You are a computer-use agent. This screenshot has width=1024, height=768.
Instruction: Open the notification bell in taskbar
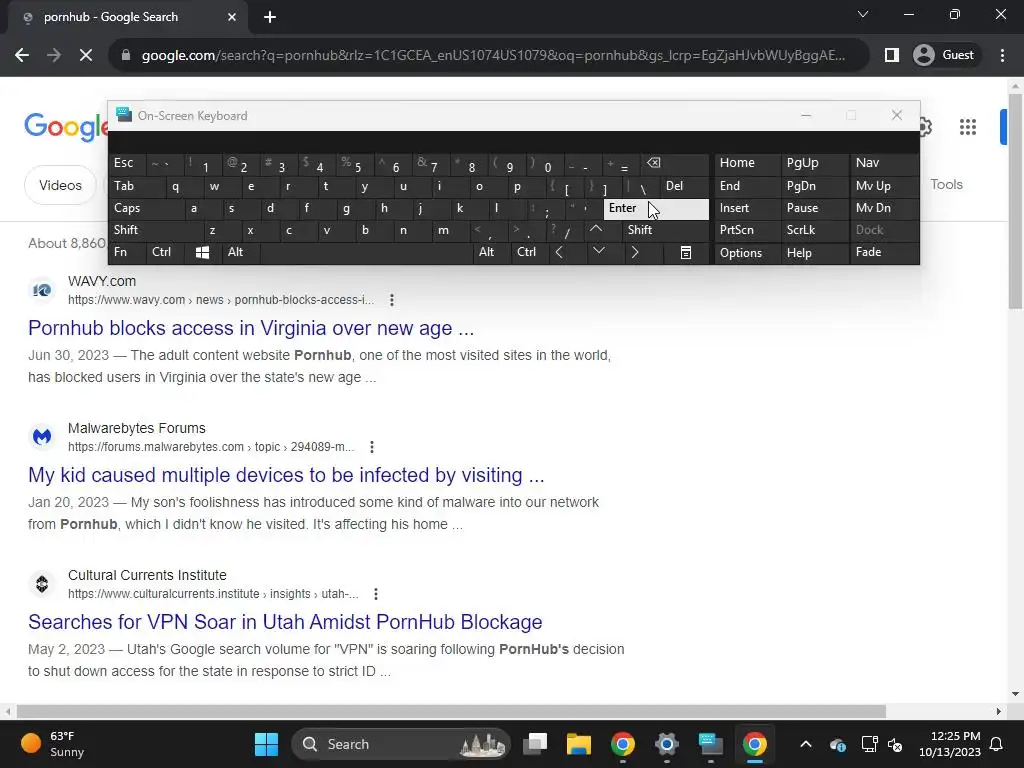pyautogui.click(x=997, y=744)
